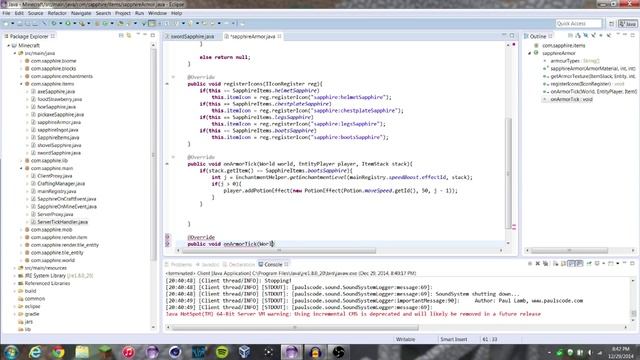640x360 pixels.
Task: Open the Navigate menu
Action: point(81,13)
